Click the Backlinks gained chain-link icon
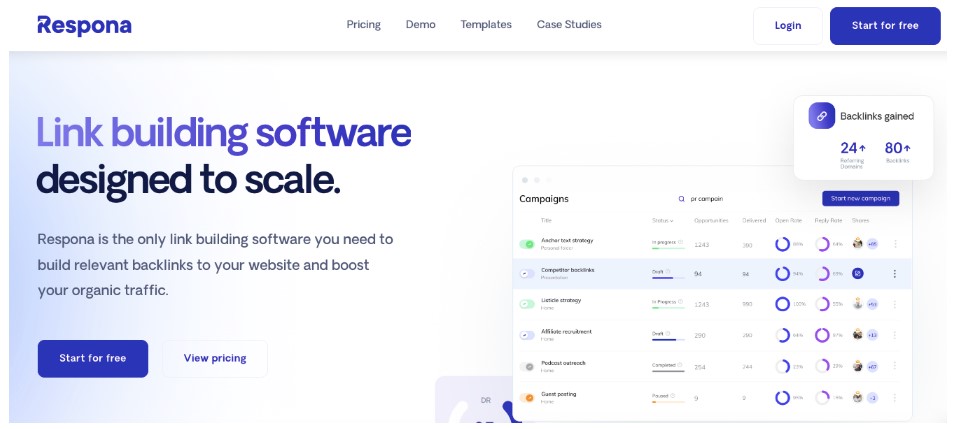This screenshot has width=966, height=429. click(821, 116)
